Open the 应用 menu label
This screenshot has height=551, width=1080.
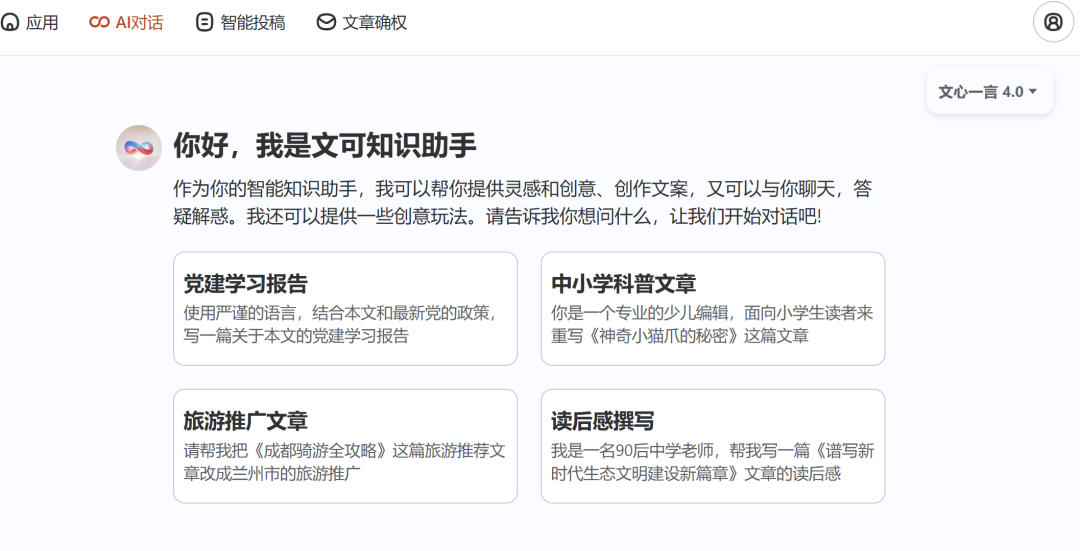(x=42, y=23)
